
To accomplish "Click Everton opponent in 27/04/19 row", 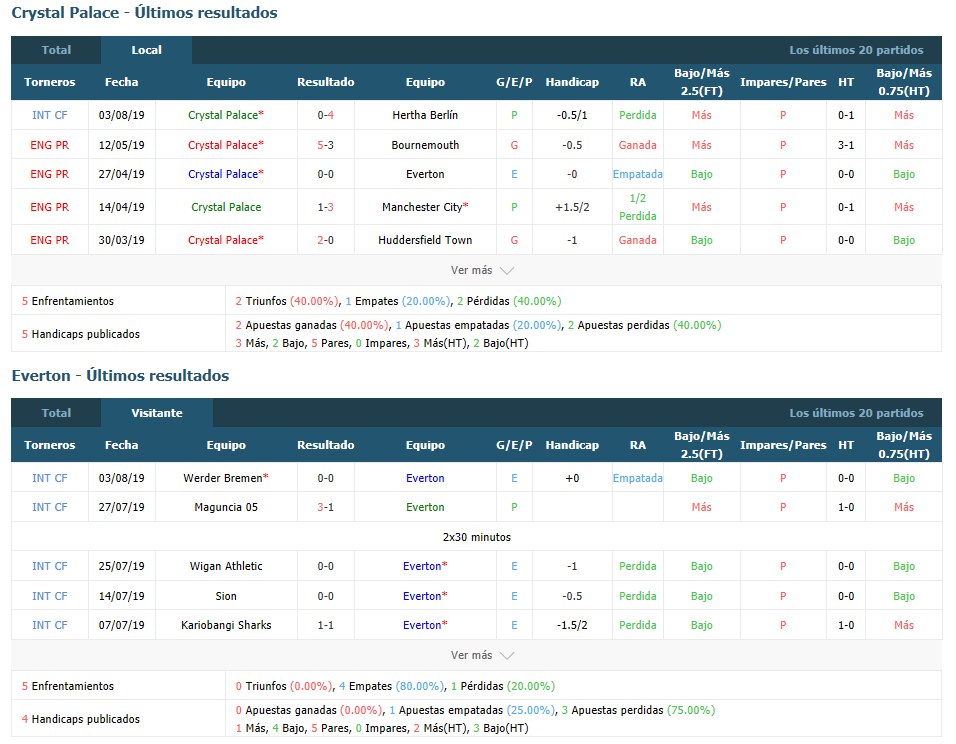I will tap(425, 174).
